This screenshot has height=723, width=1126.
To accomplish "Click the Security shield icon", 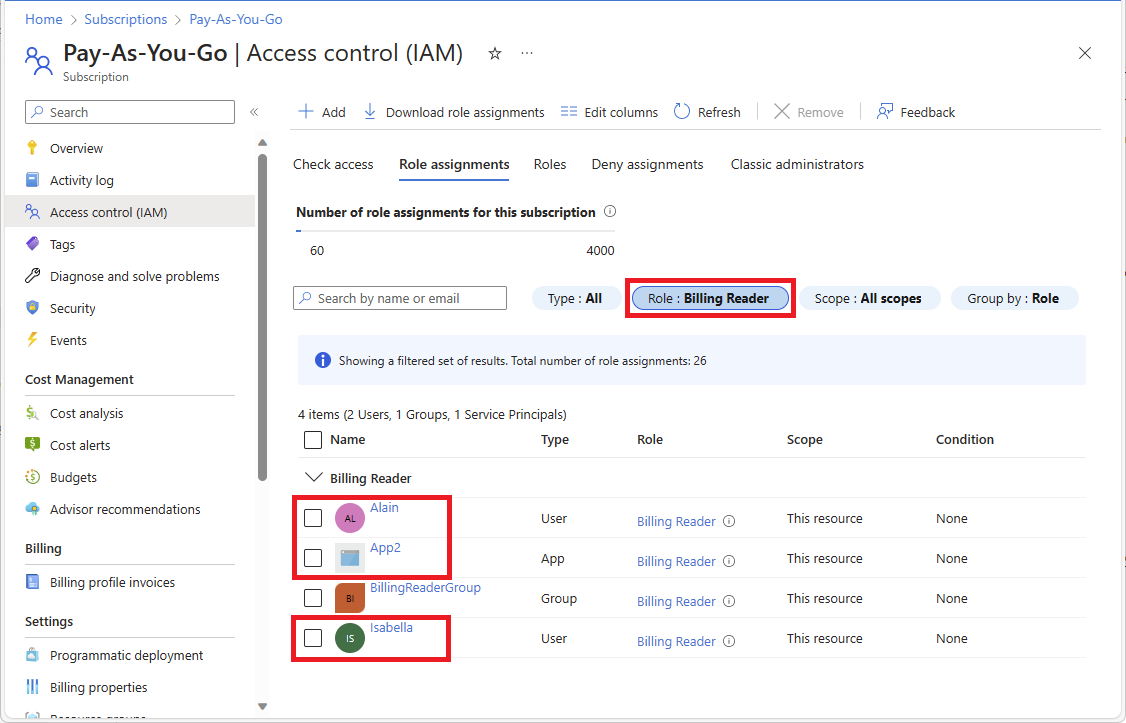I will click(32, 307).
